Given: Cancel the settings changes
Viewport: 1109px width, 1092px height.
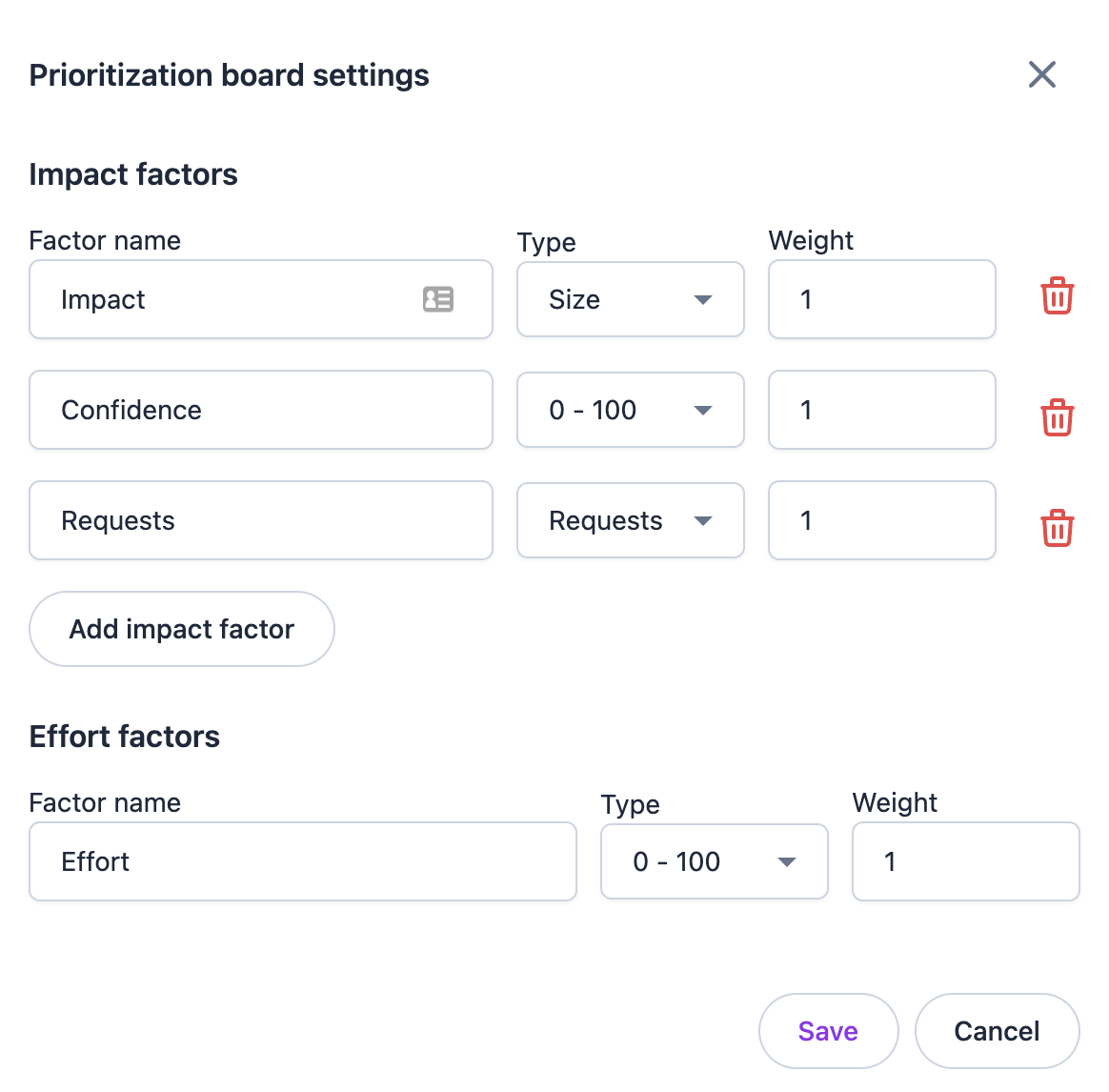Looking at the screenshot, I should (997, 1031).
